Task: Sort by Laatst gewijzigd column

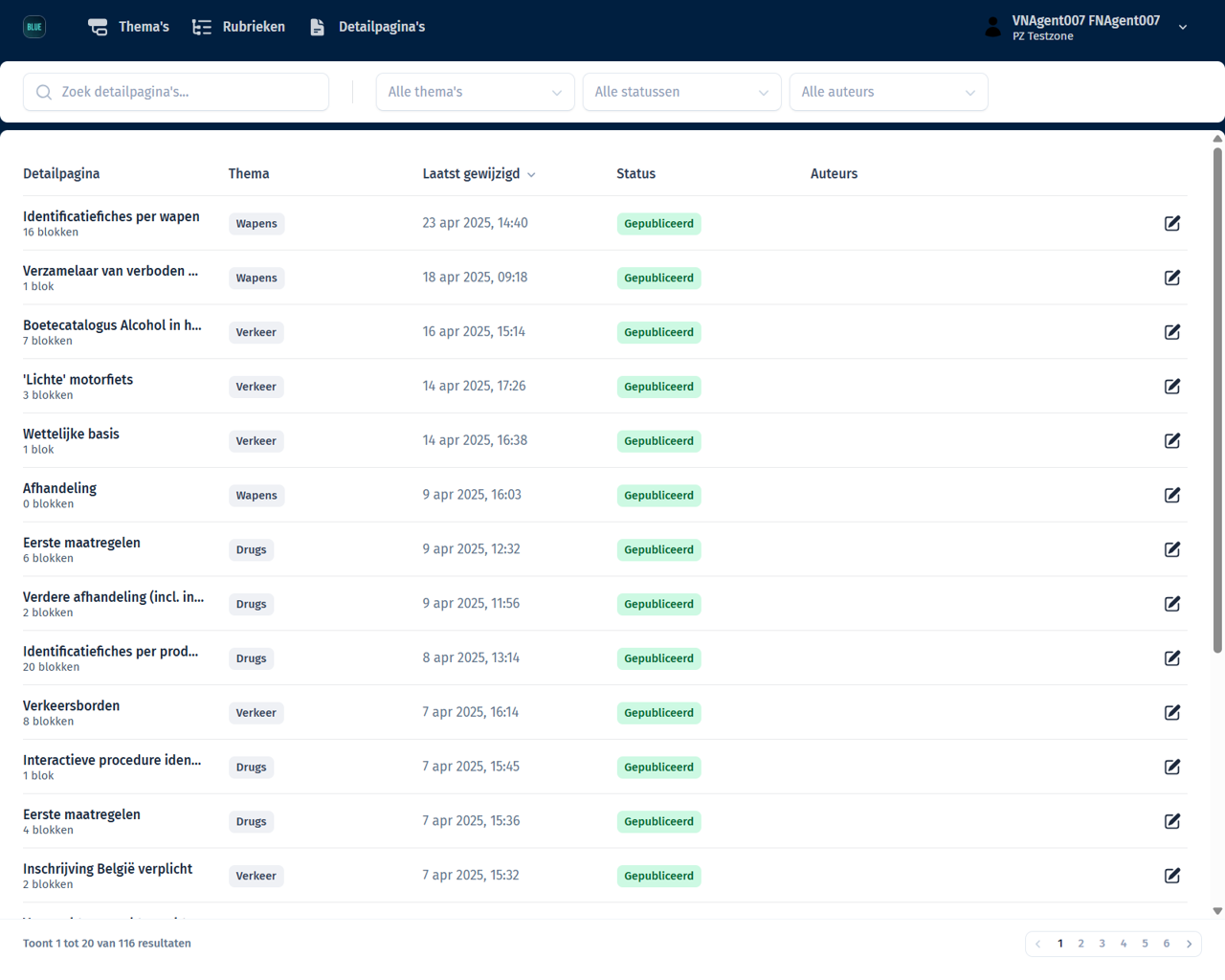Action: (479, 173)
